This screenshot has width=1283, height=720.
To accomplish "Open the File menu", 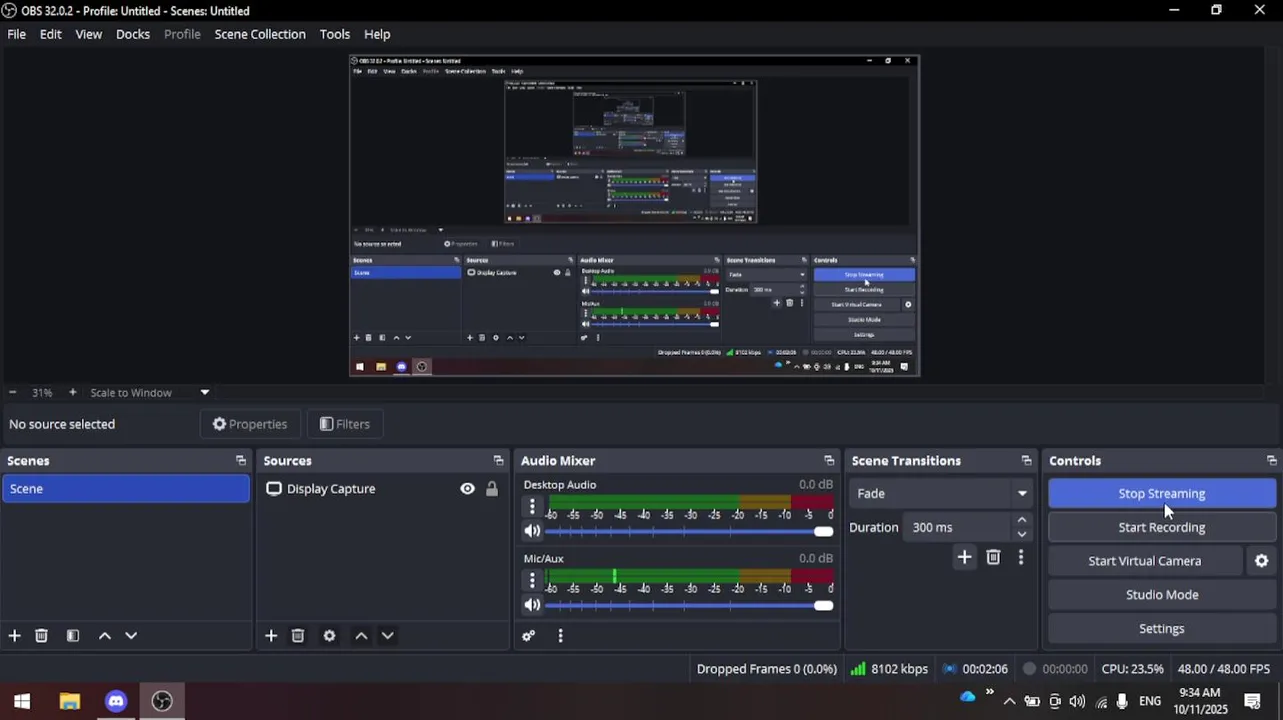I will [17, 34].
